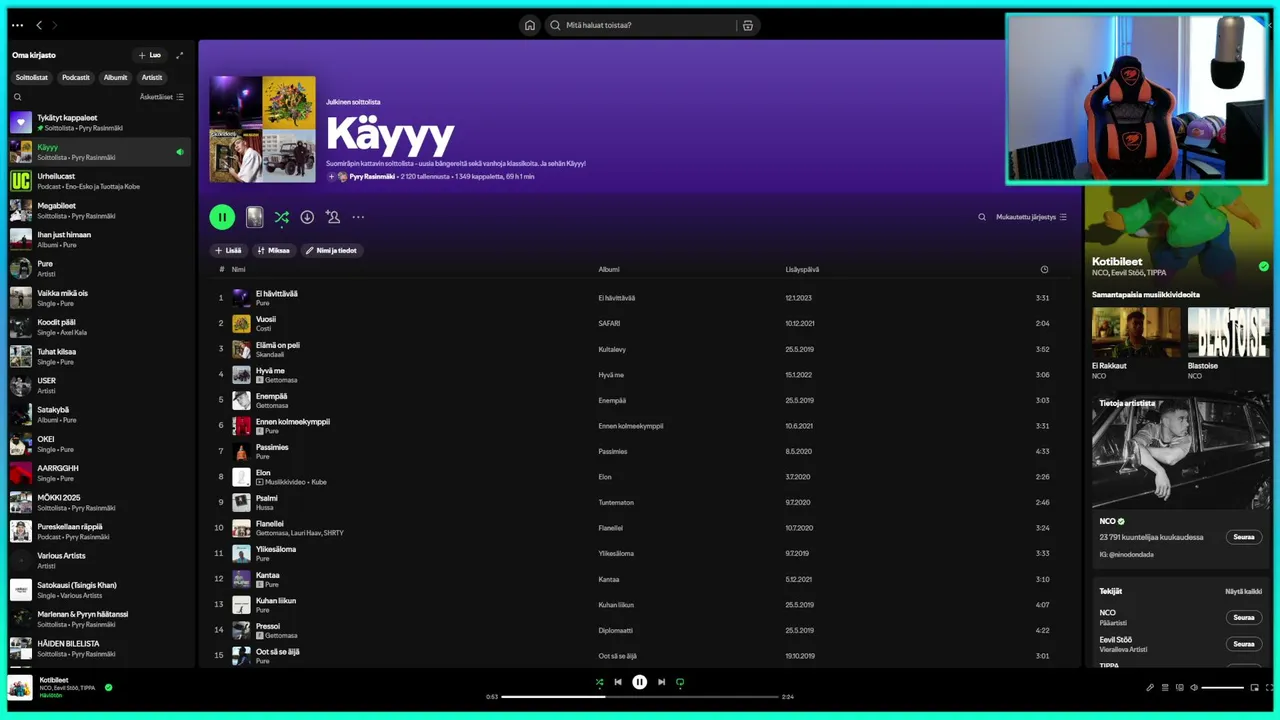Search within the Käyyy playlist

point(982,217)
